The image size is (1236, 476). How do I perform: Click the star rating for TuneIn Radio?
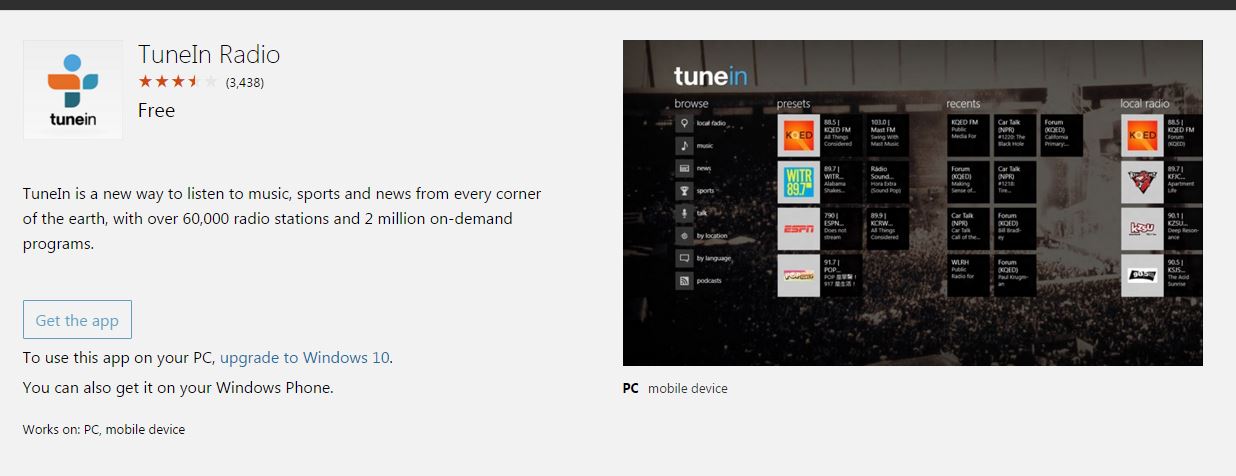point(177,82)
